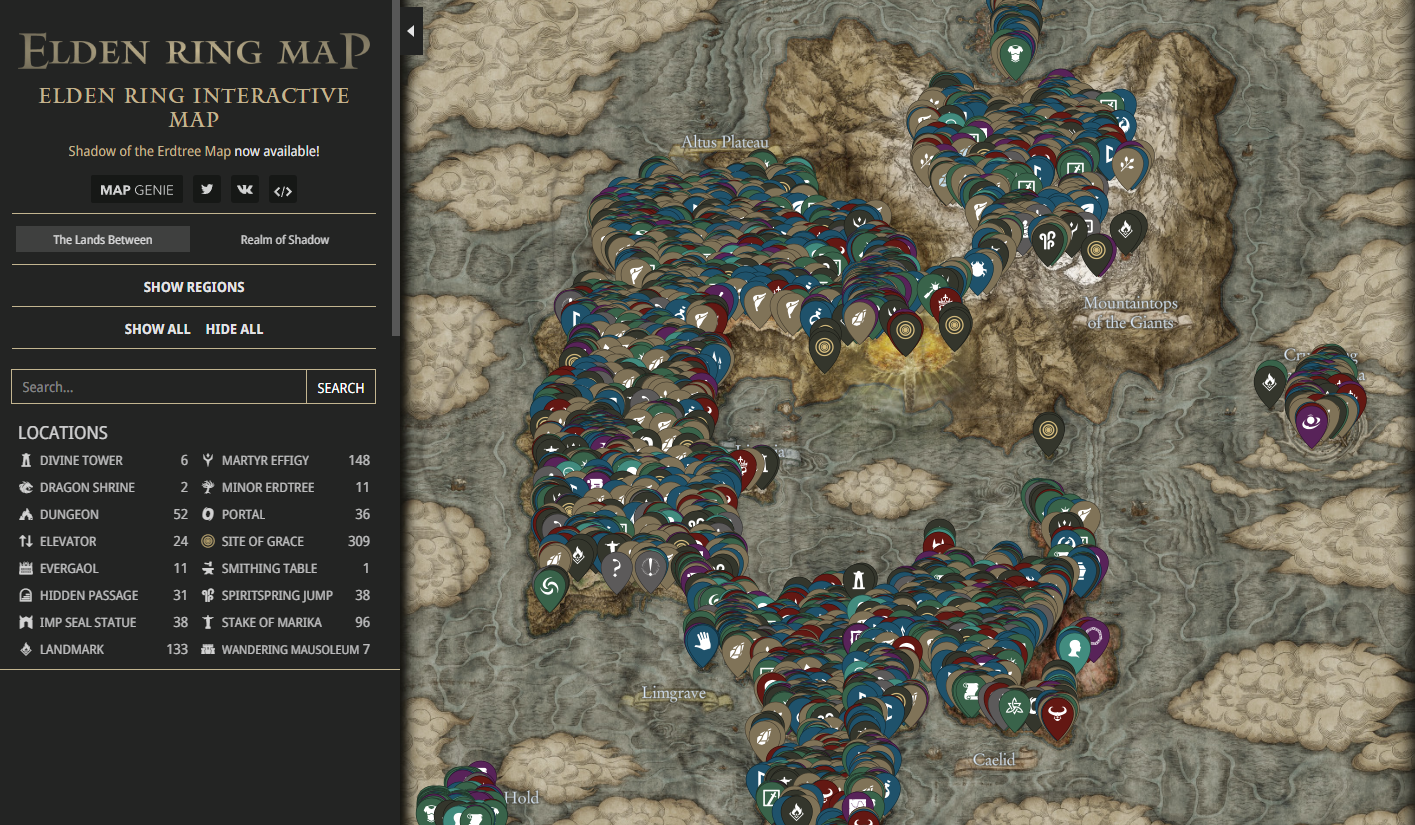1415x825 pixels.
Task: Hide Site of Grace markers
Action: [x=285, y=541]
